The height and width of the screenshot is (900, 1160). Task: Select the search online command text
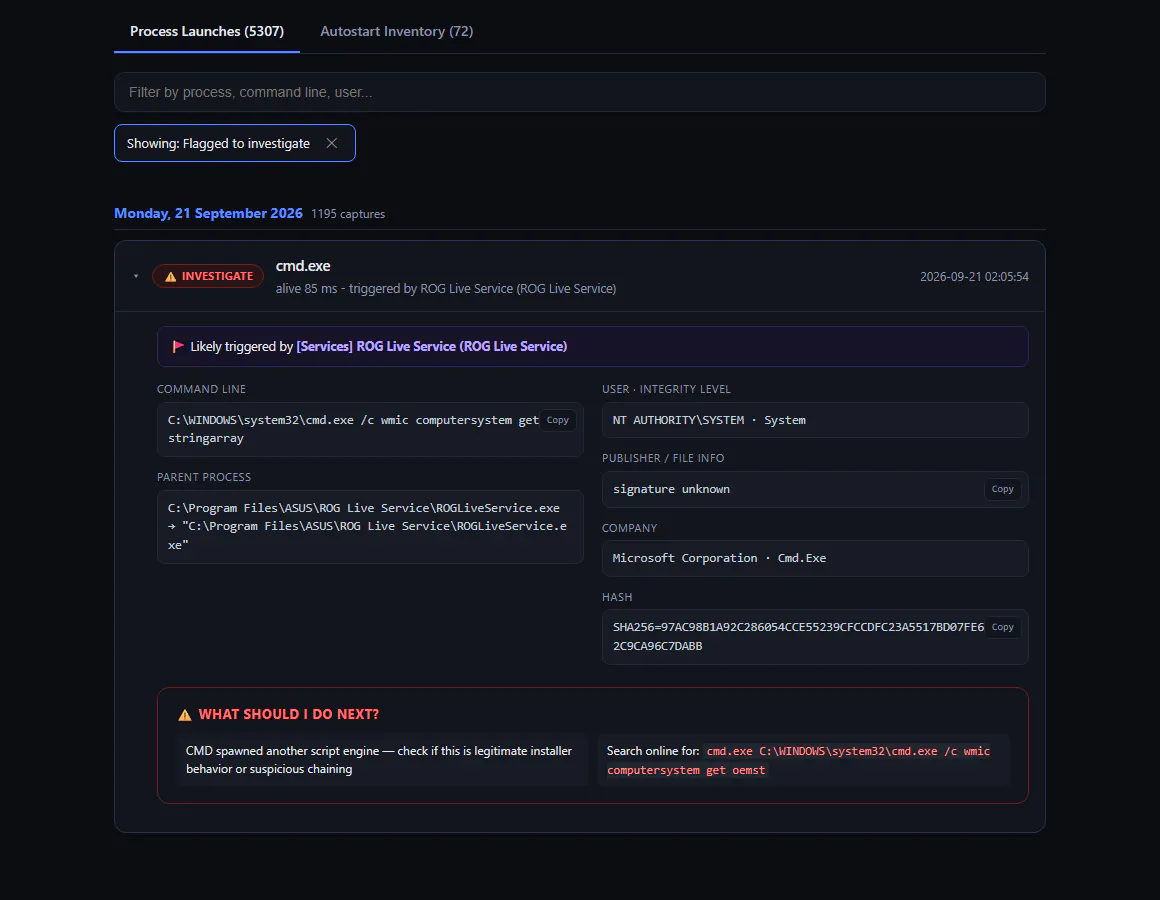coord(798,760)
